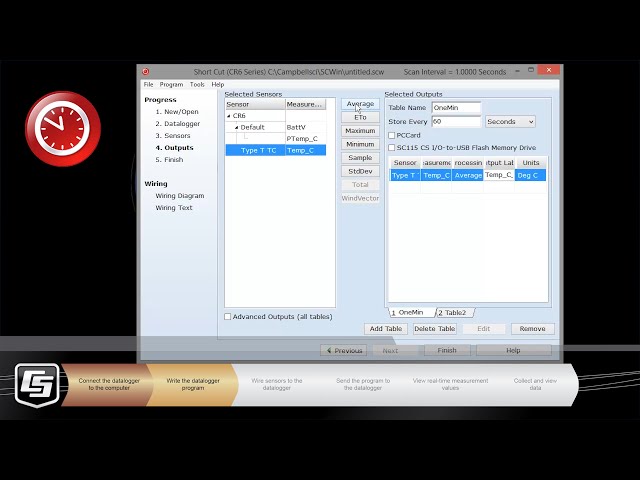Click View real-time measurement values step
The height and width of the screenshot is (480, 640).
pyautogui.click(x=450, y=384)
